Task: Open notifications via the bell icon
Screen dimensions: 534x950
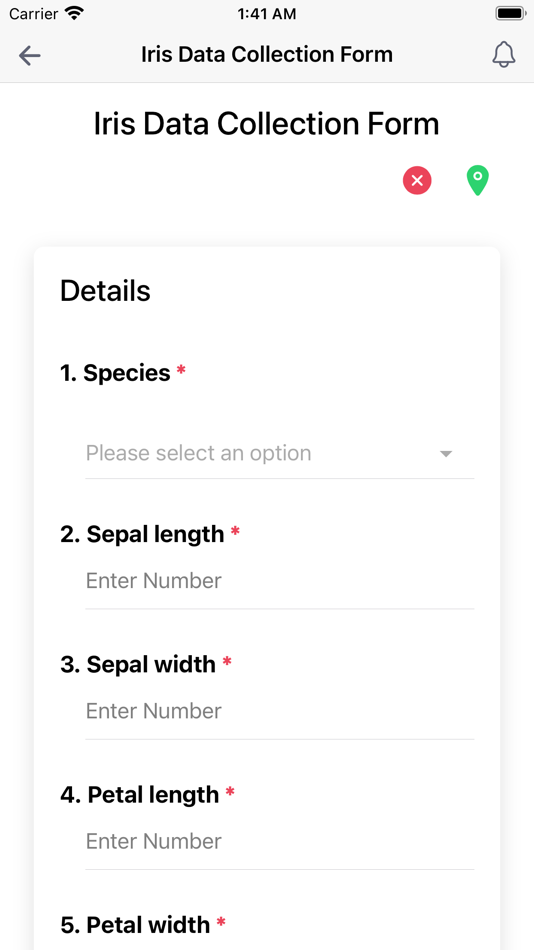Action: tap(503, 55)
